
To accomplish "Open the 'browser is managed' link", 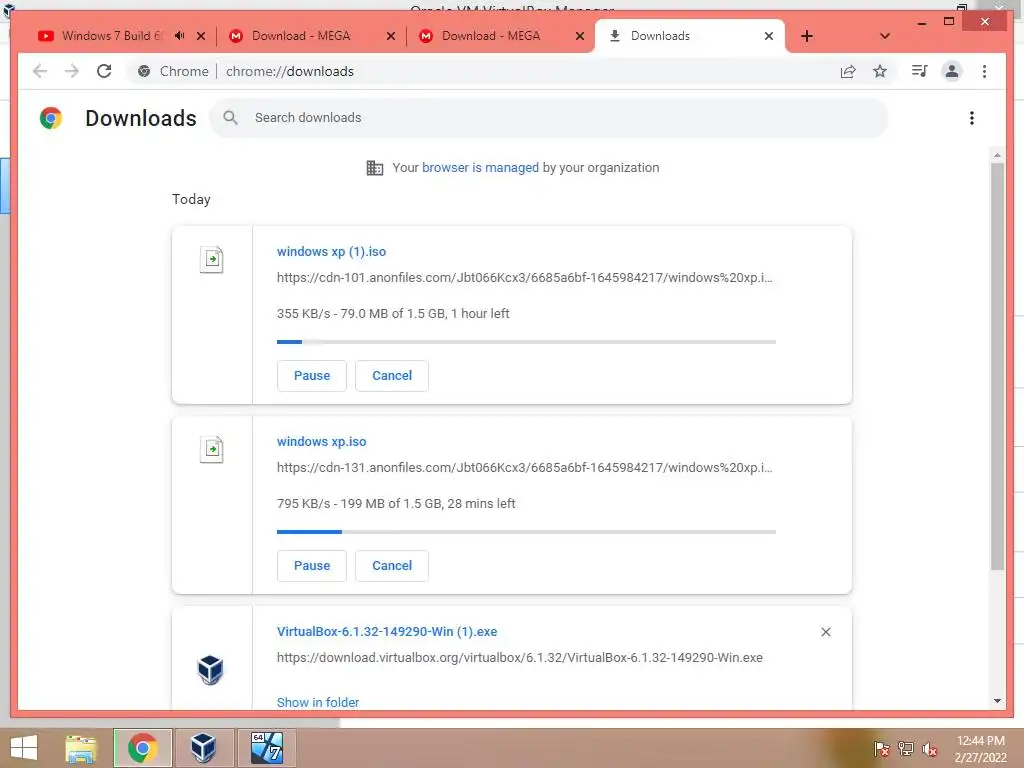I will (480, 167).
